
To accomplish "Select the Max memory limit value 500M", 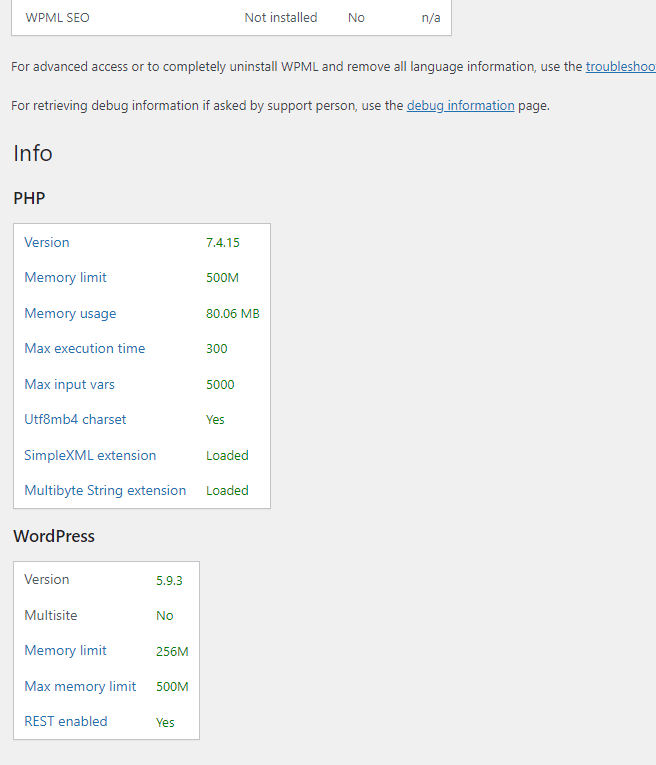I will [172, 686].
